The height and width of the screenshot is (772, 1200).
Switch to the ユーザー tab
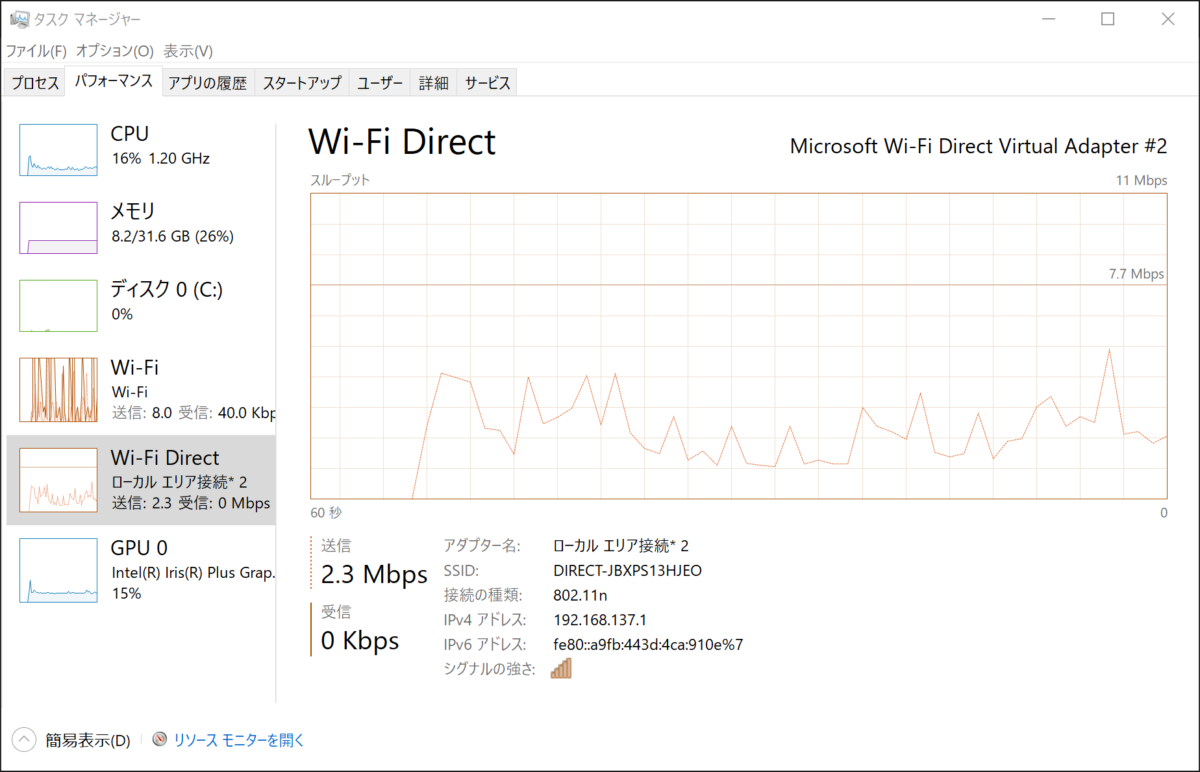(380, 83)
